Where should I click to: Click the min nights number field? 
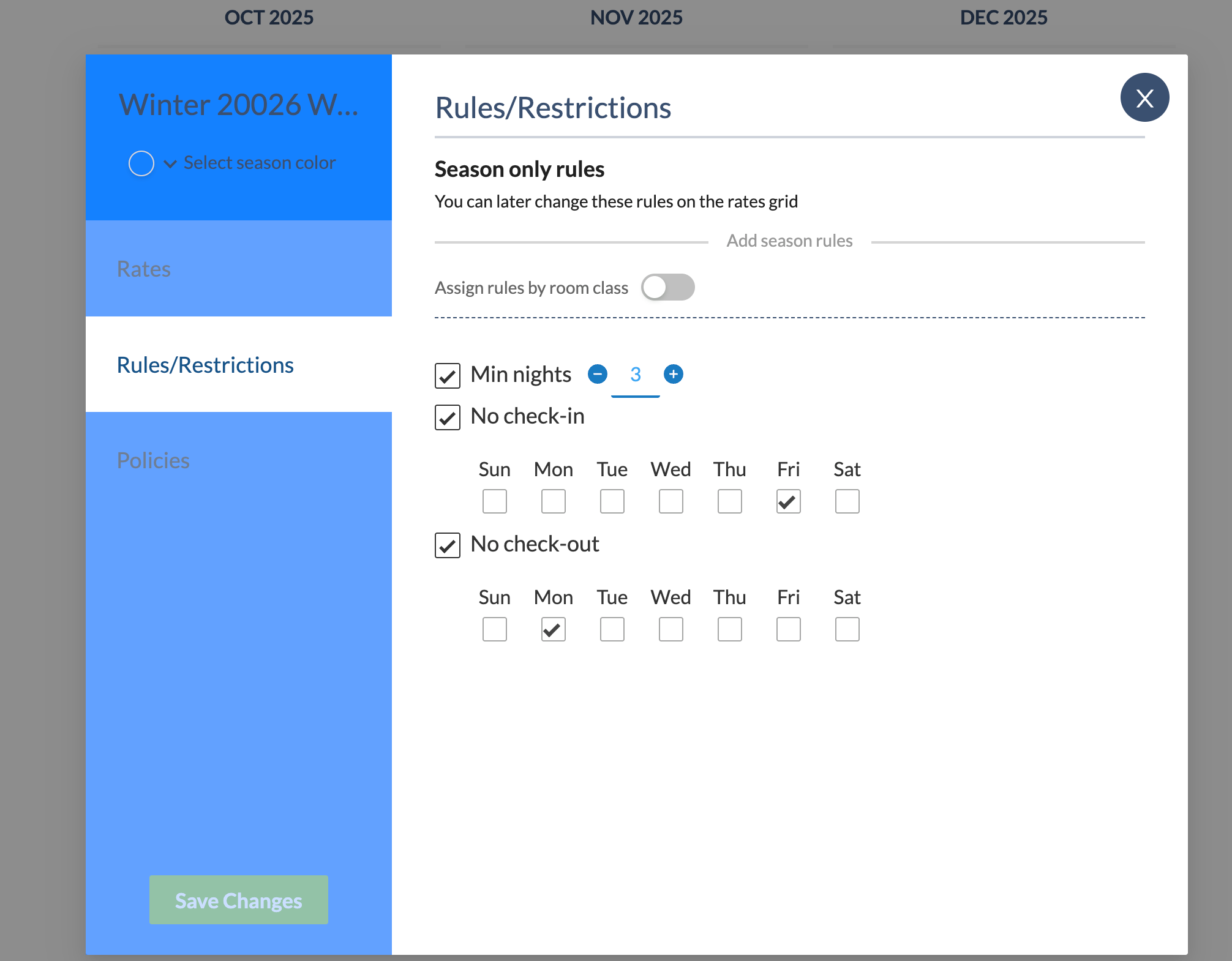636,375
